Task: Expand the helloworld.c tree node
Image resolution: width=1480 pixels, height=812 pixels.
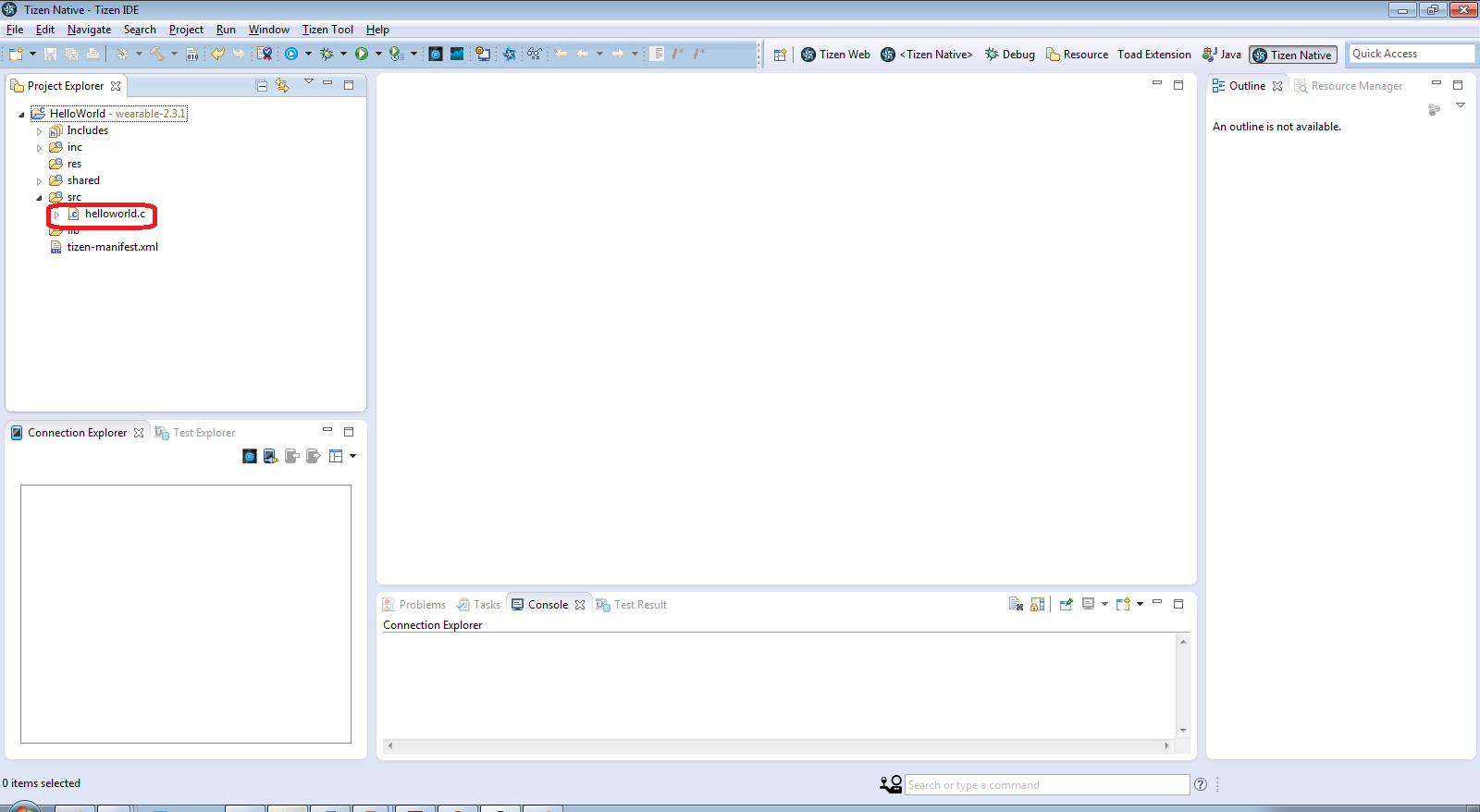Action: click(x=56, y=215)
